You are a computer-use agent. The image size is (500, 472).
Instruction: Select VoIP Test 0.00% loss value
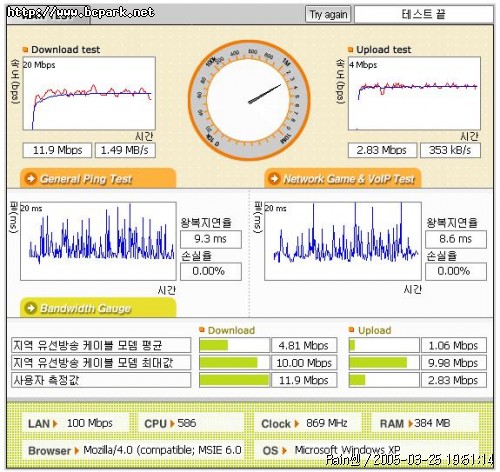point(456,271)
